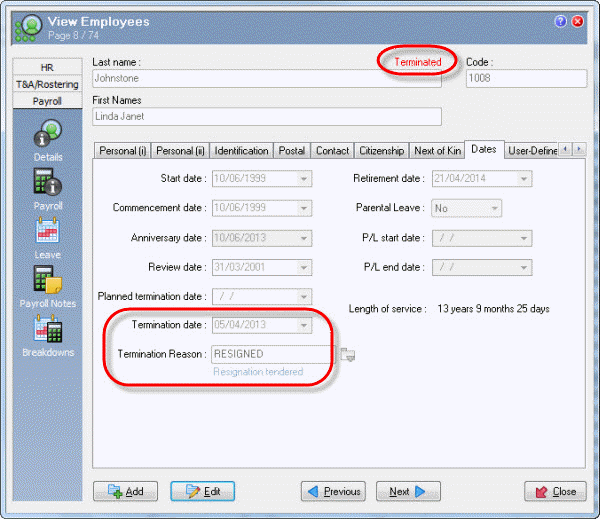Screen dimensions: 600x519
Task: Click the Resignation tendered text
Action: click(x=258, y=372)
